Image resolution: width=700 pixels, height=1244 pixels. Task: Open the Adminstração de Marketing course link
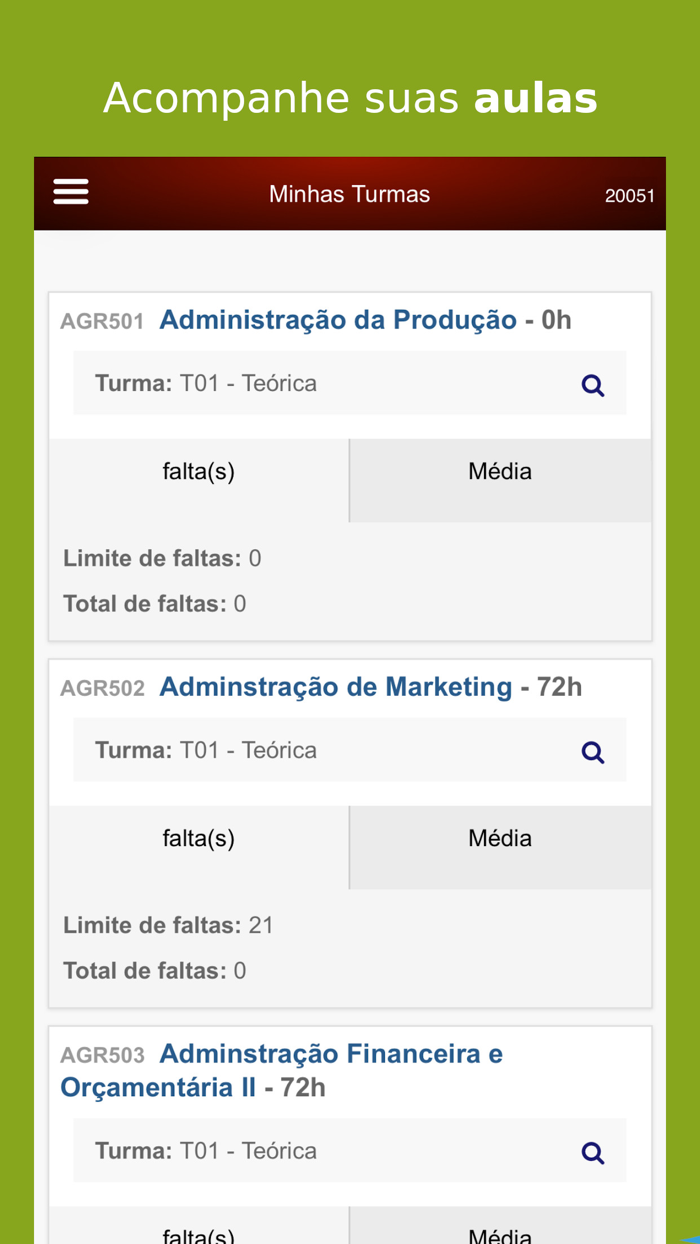pyautogui.click(x=336, y=687)
